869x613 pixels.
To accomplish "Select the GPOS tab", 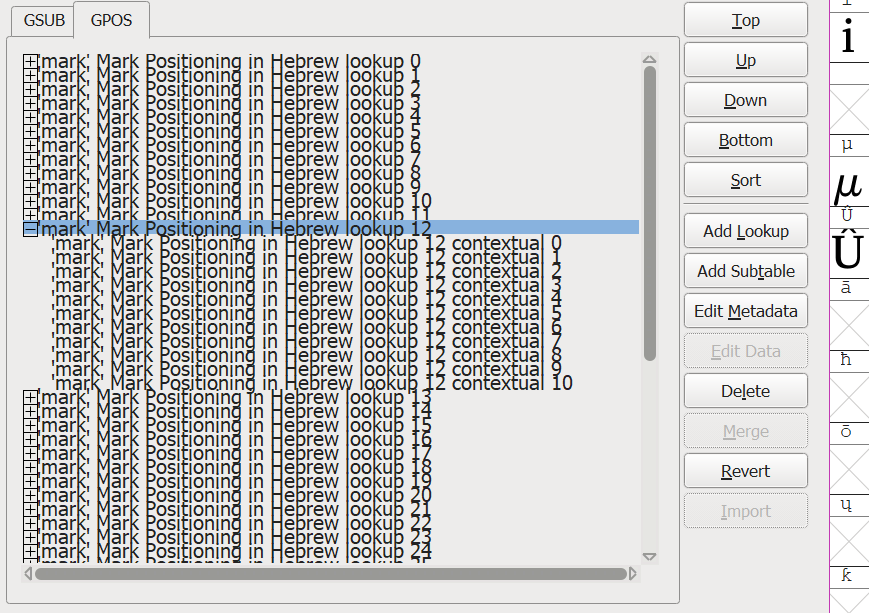I will (x=111, y=20).
